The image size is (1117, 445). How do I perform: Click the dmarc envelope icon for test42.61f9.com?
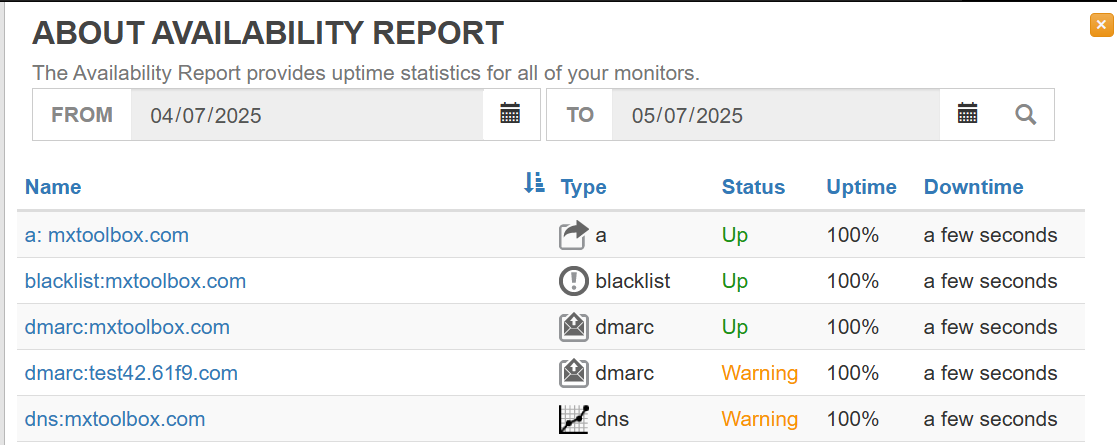point(573,373)
